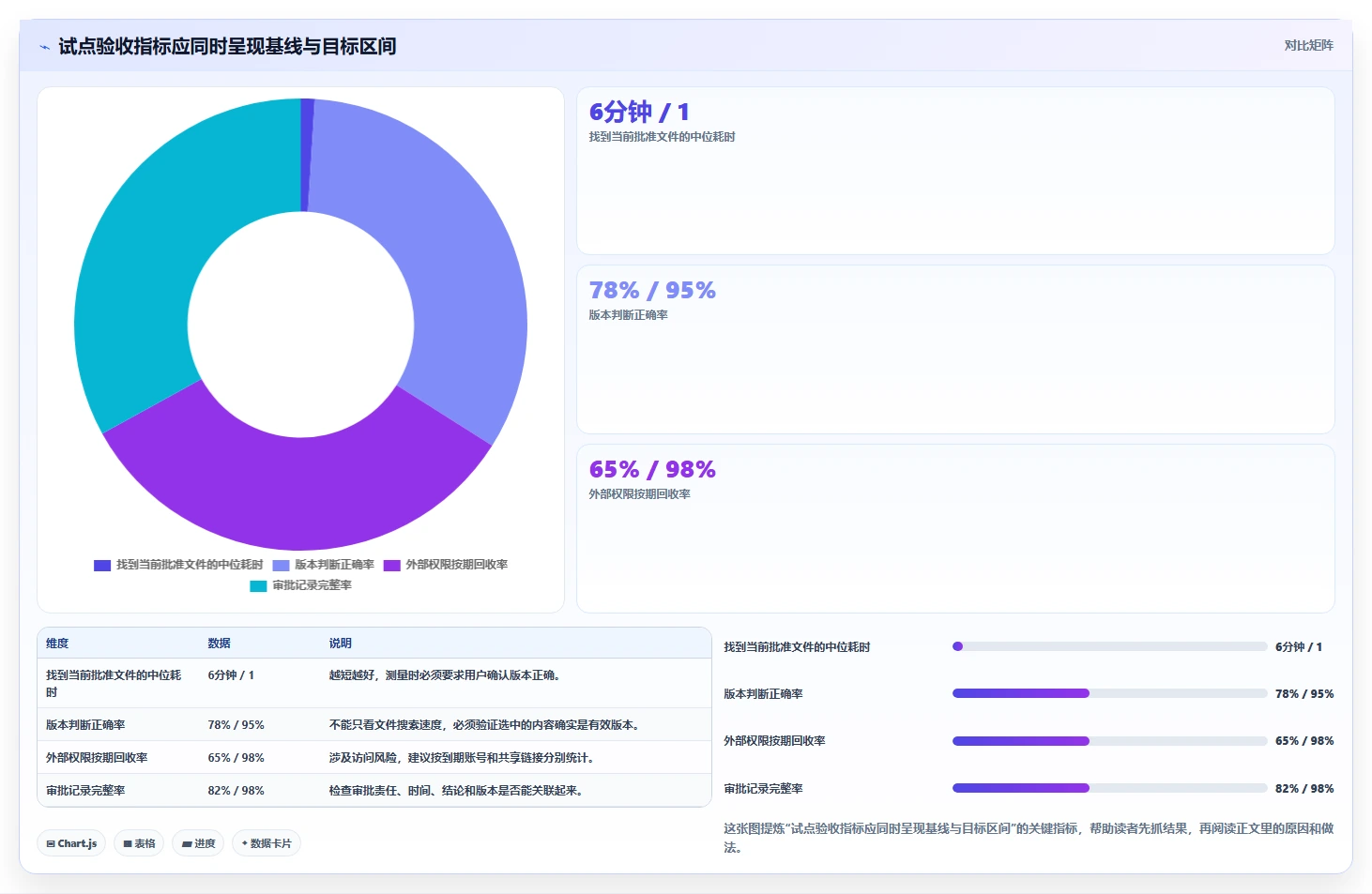Click the 数据卡片 tag
This screenshot has height=894, width=1372.
pyautogui.click(x=267, y=843)
